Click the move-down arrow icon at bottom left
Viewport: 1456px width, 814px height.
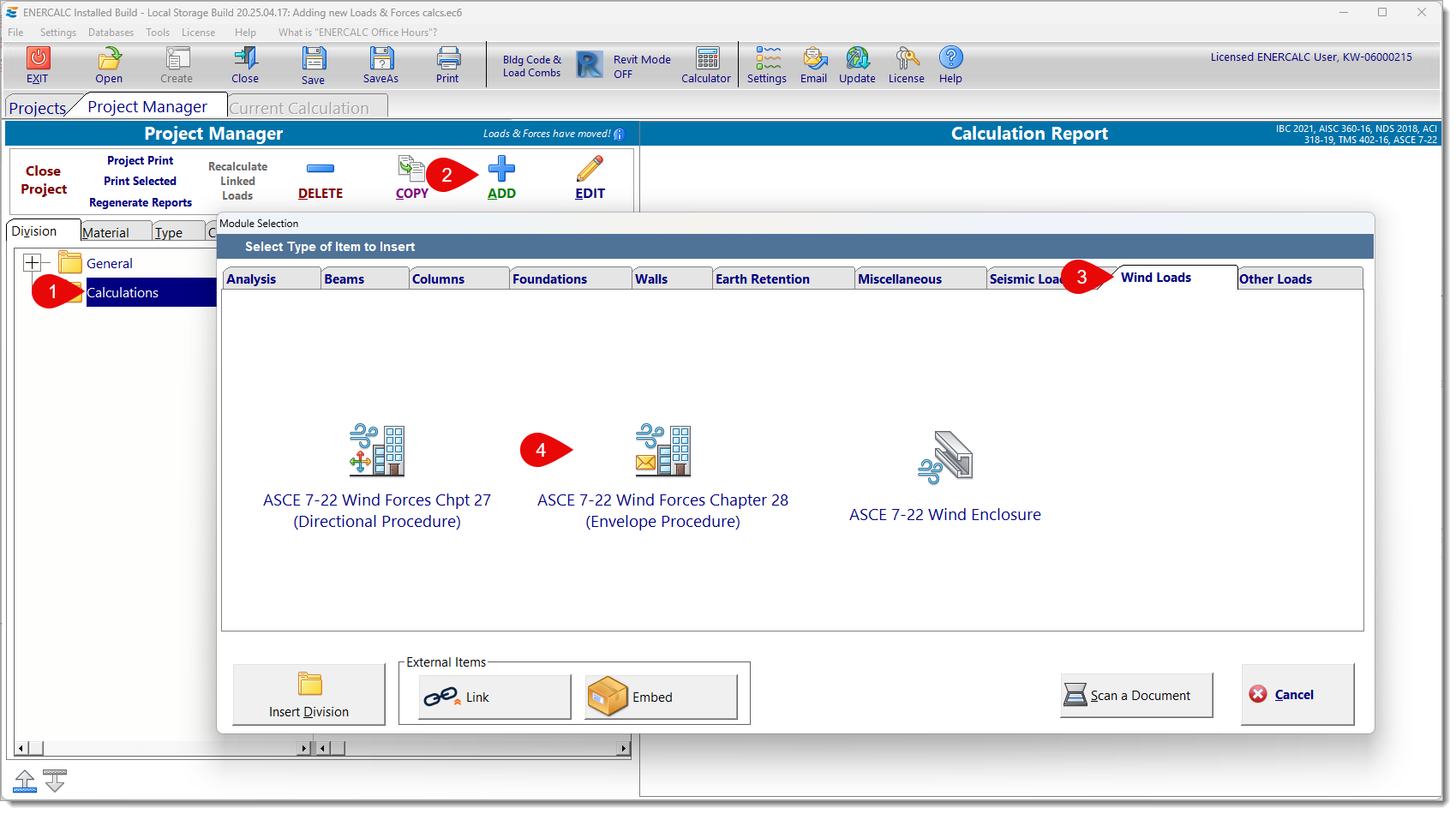[55, 781]
